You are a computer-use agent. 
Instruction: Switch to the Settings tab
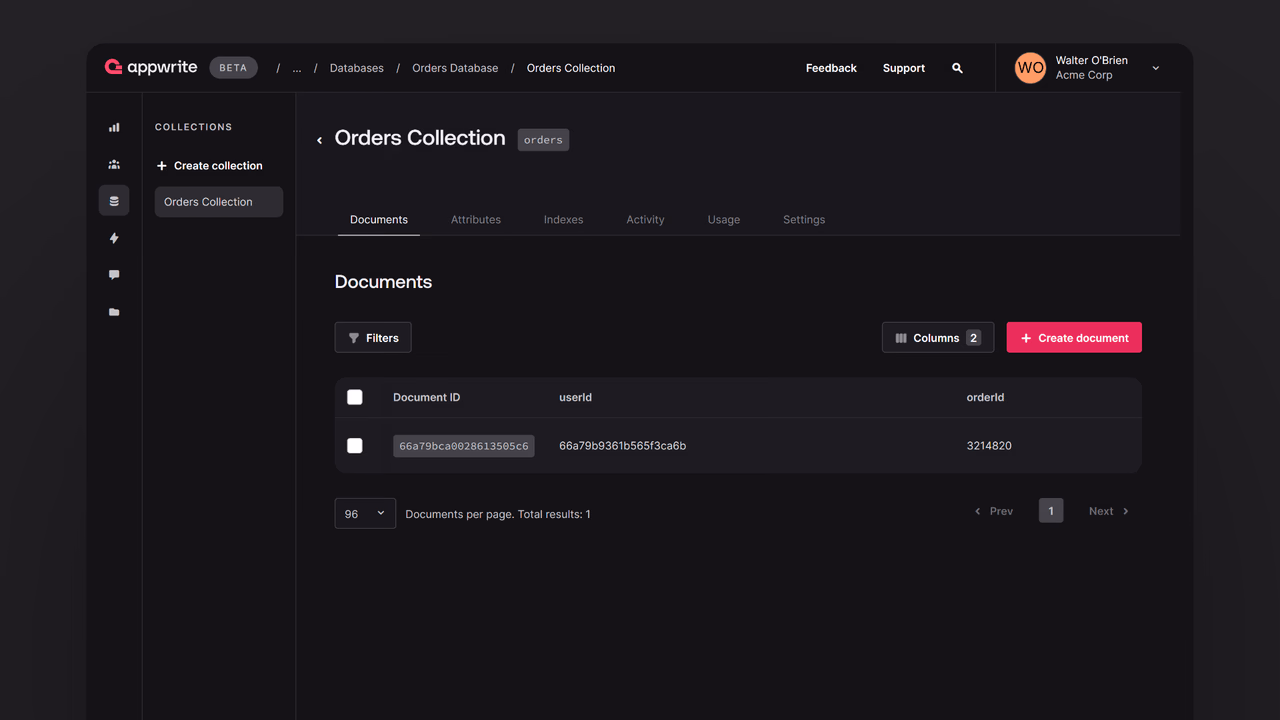click(x=804, y=219)
